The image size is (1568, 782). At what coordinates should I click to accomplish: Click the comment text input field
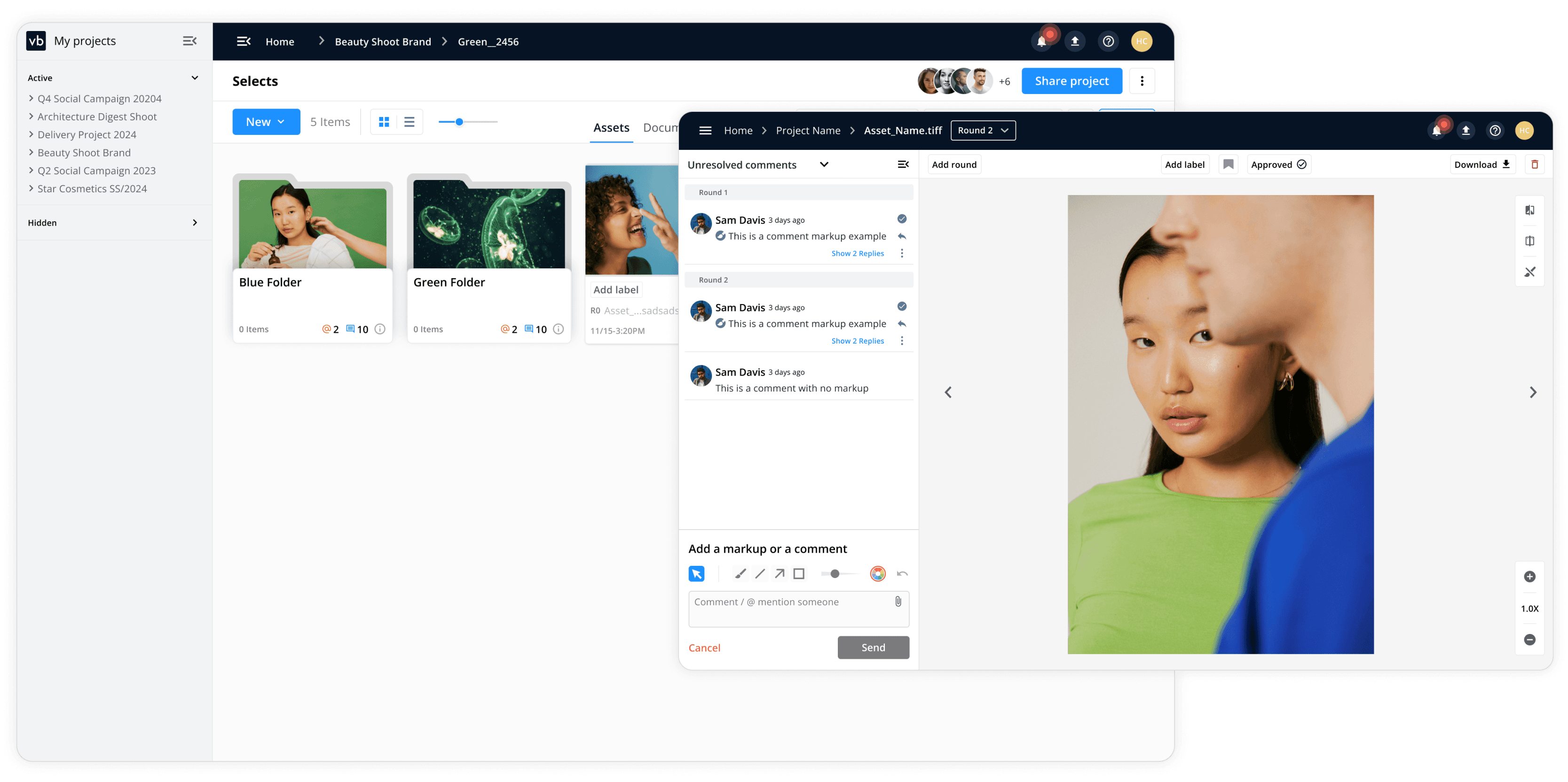791,609
